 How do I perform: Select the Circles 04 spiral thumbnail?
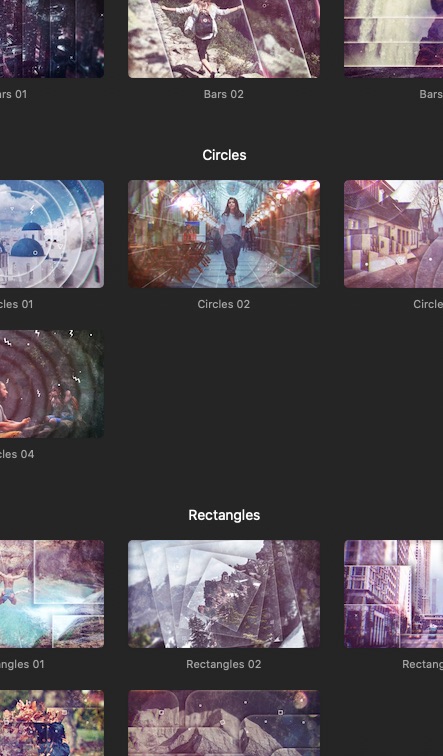tap(52, 384)
